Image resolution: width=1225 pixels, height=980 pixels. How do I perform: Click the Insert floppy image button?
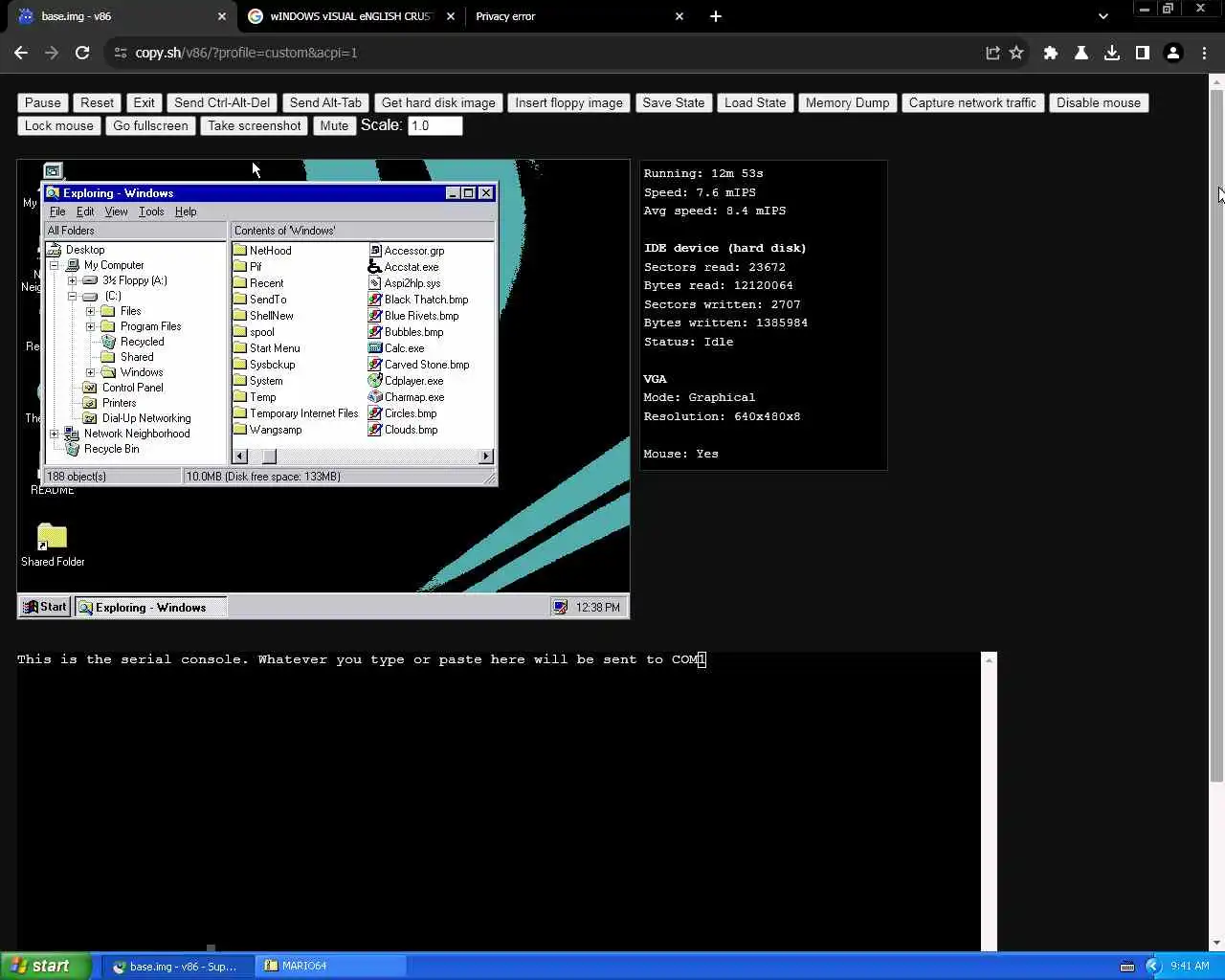click(568, 102)
